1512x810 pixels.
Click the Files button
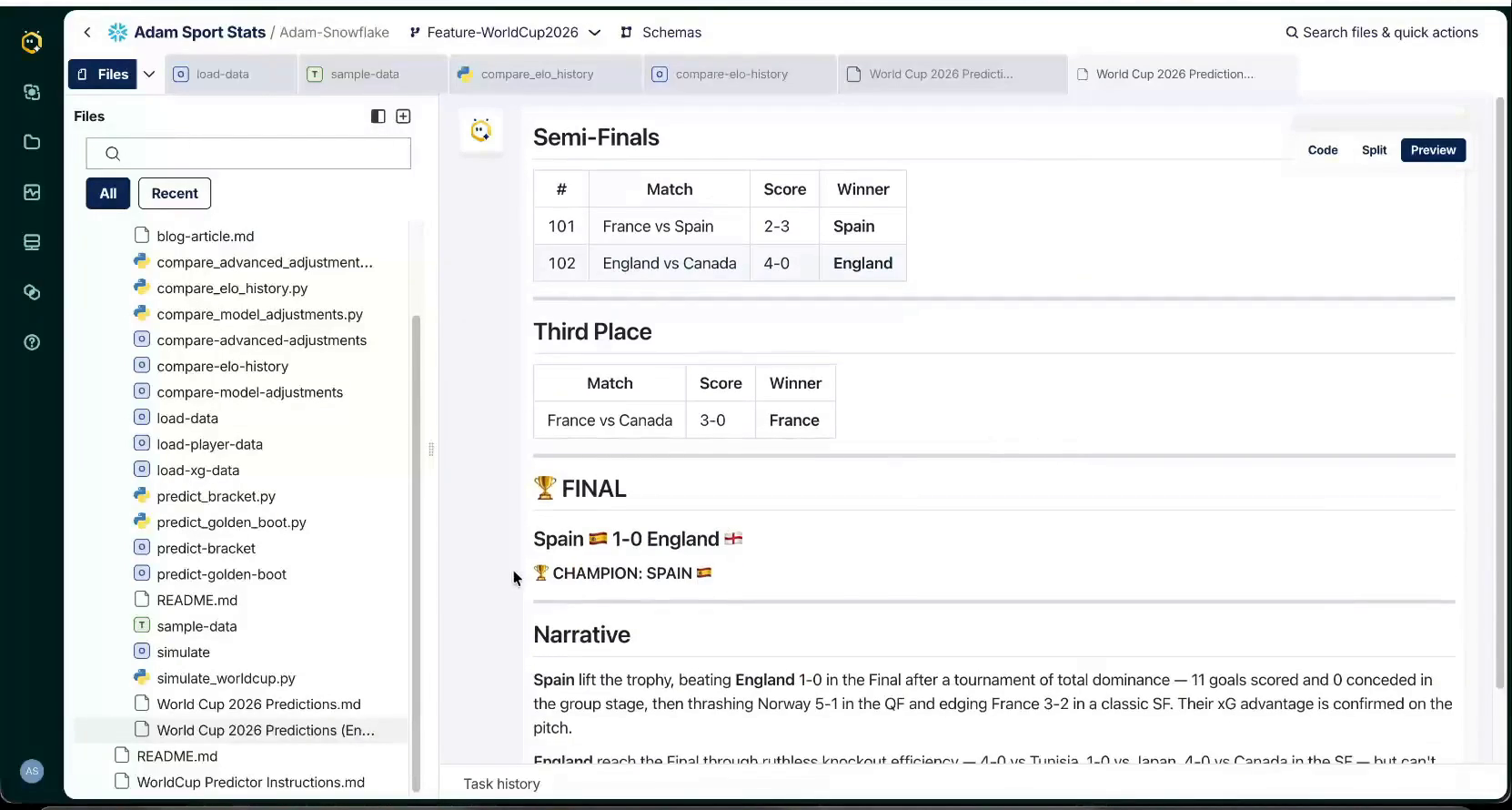tap(103, 74)
